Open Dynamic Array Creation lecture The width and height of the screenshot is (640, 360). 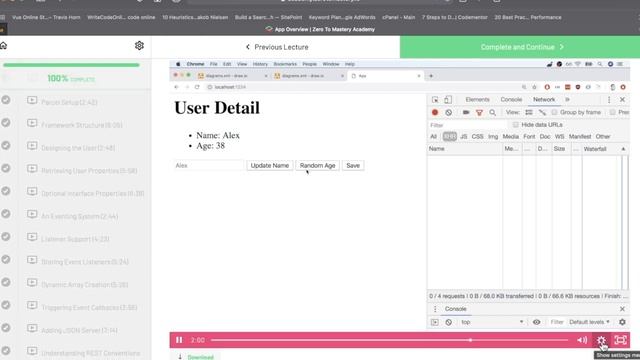[84, 284]
